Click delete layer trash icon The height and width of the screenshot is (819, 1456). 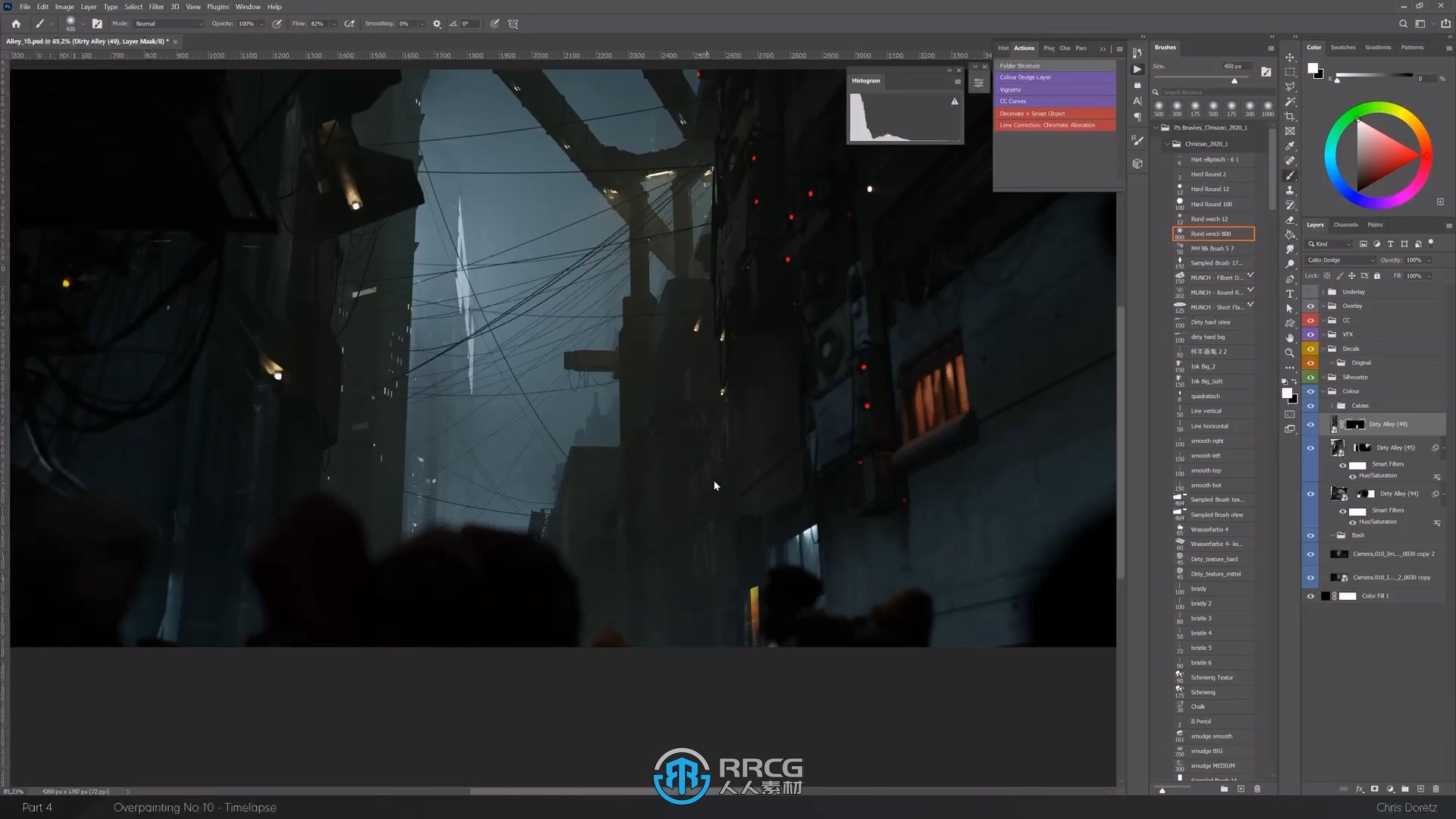pos(1436,789)
